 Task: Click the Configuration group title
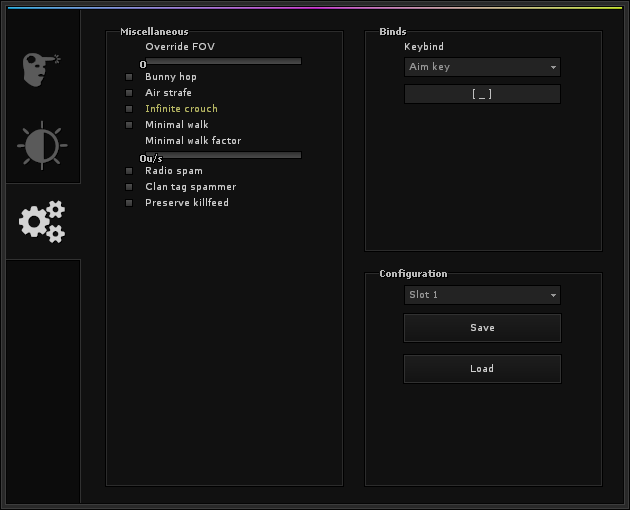[x=413, y=274]
